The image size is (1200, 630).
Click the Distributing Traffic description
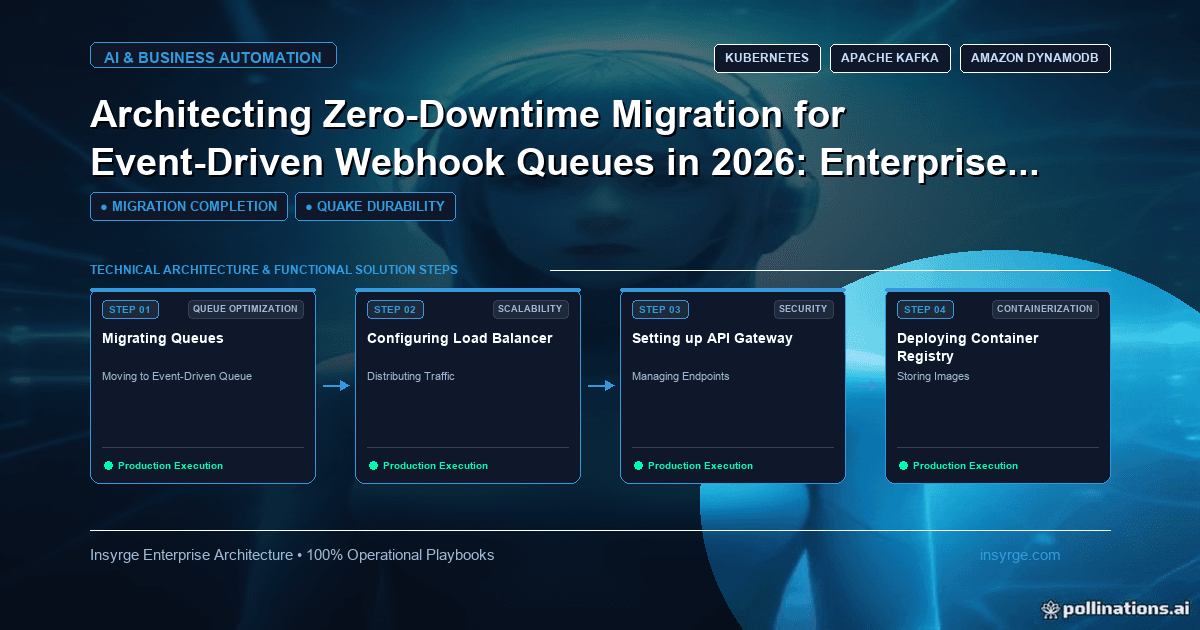tap(411, 376)
